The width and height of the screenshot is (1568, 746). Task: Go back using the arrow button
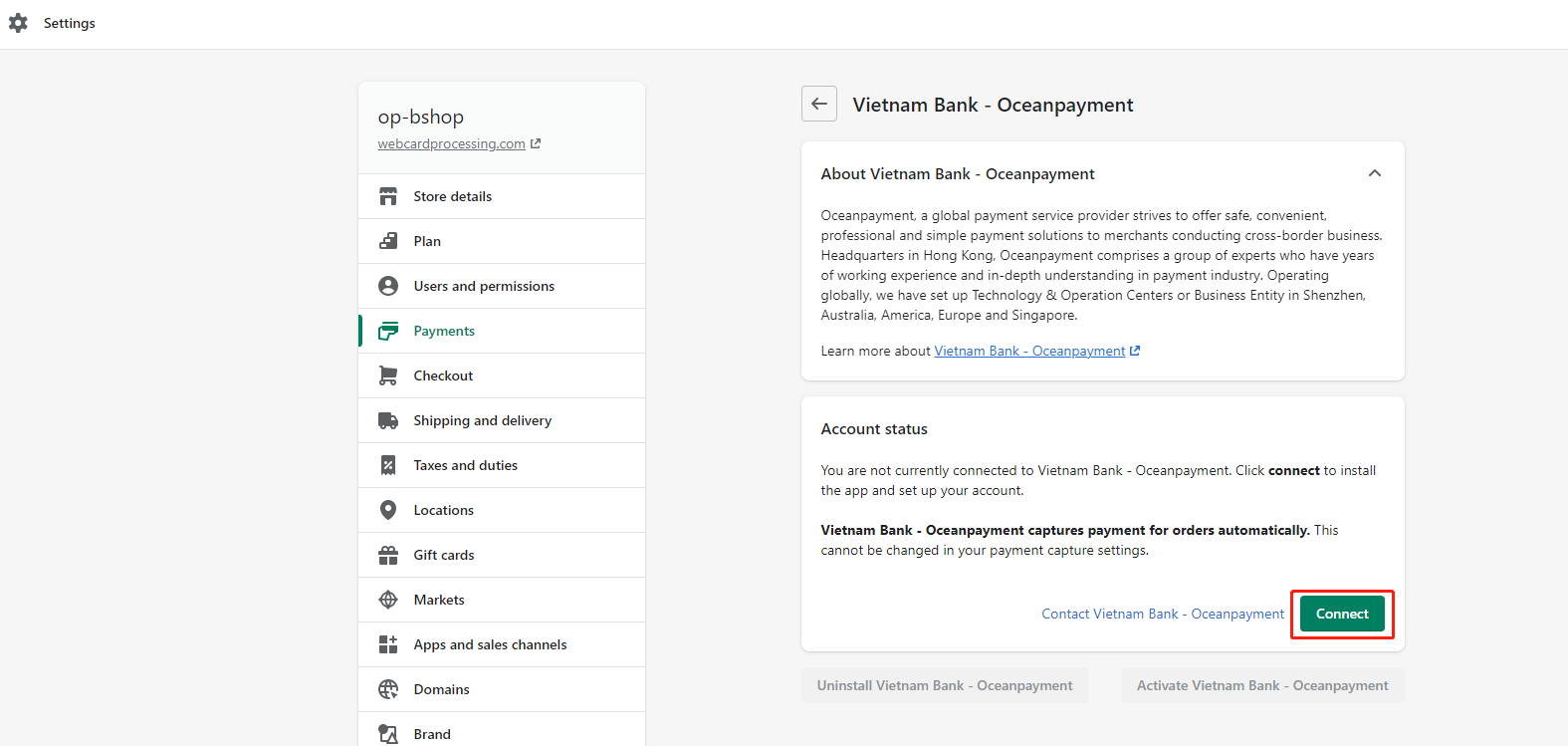[818, 104]
